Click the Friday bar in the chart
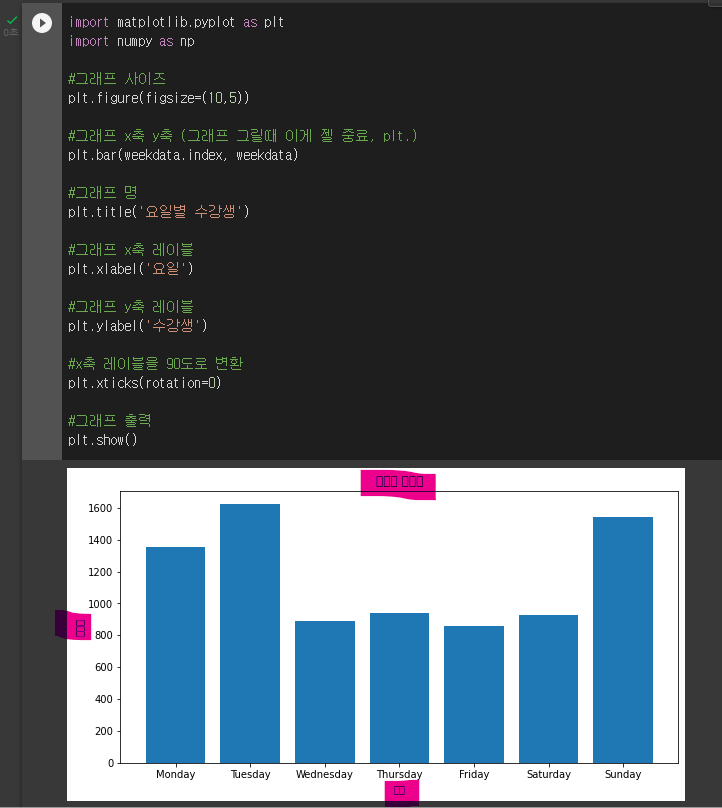 point(474,695)
